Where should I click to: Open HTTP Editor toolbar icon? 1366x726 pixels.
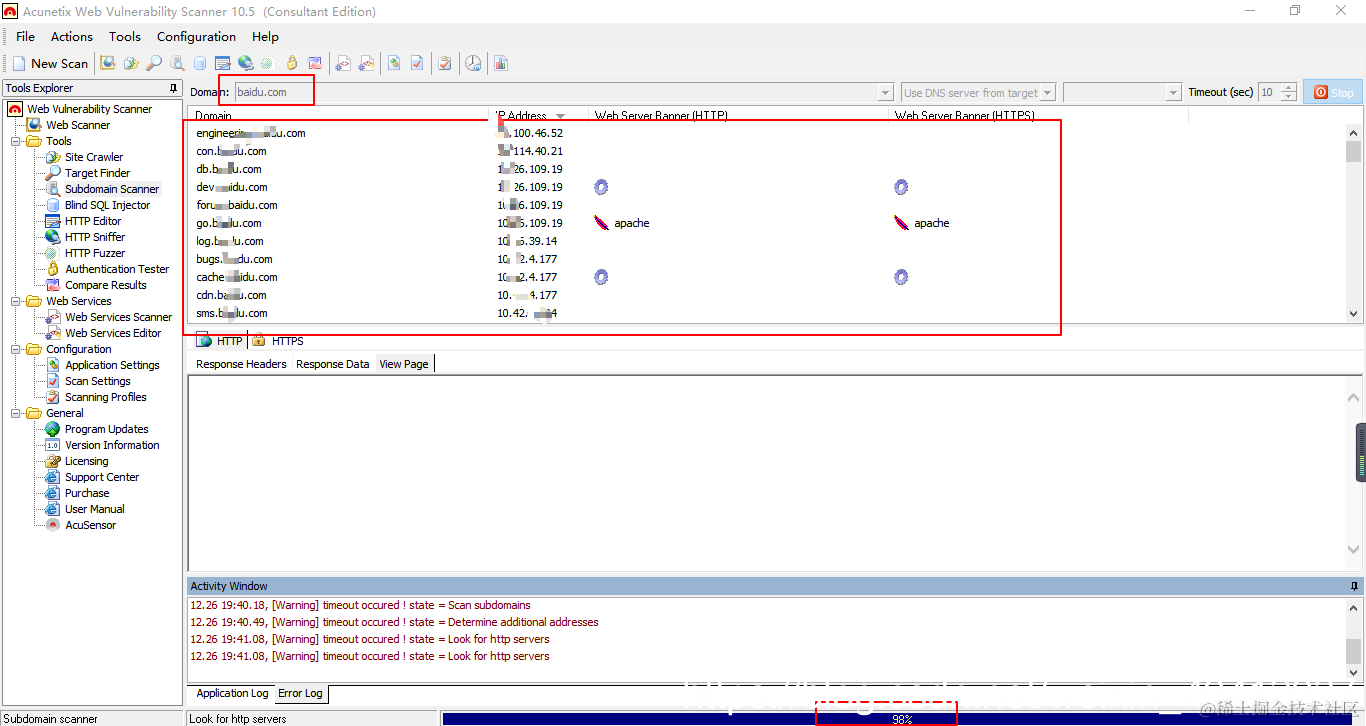click(x=223, y=63)
